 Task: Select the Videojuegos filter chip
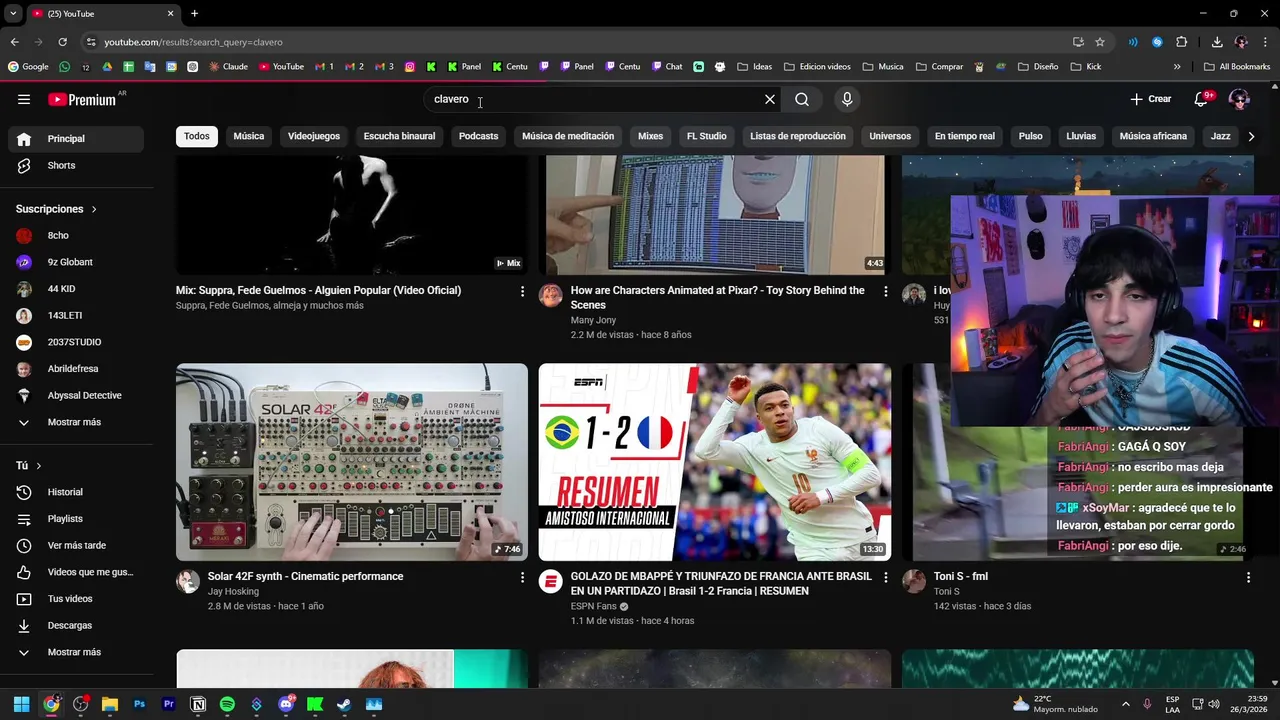point(314,136)
